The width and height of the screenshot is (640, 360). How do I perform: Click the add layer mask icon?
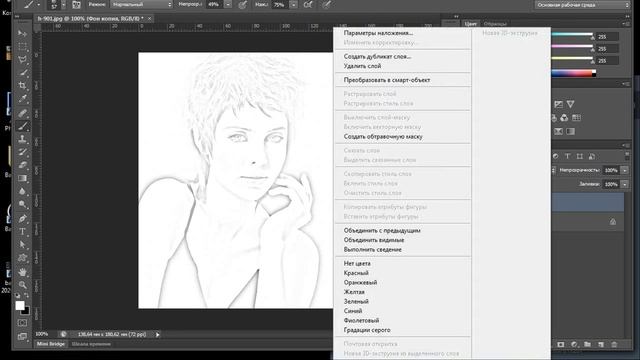click(561, 344)
